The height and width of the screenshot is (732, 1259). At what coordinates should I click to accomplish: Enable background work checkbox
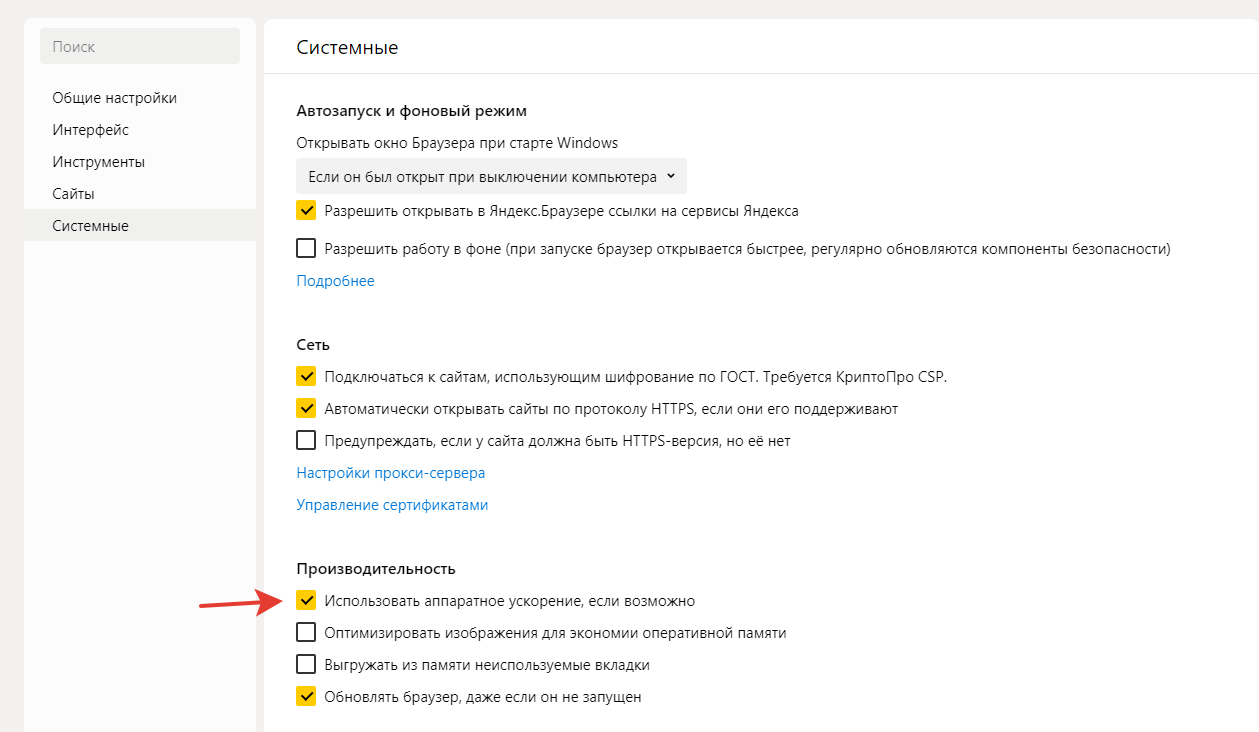[306, 248]
